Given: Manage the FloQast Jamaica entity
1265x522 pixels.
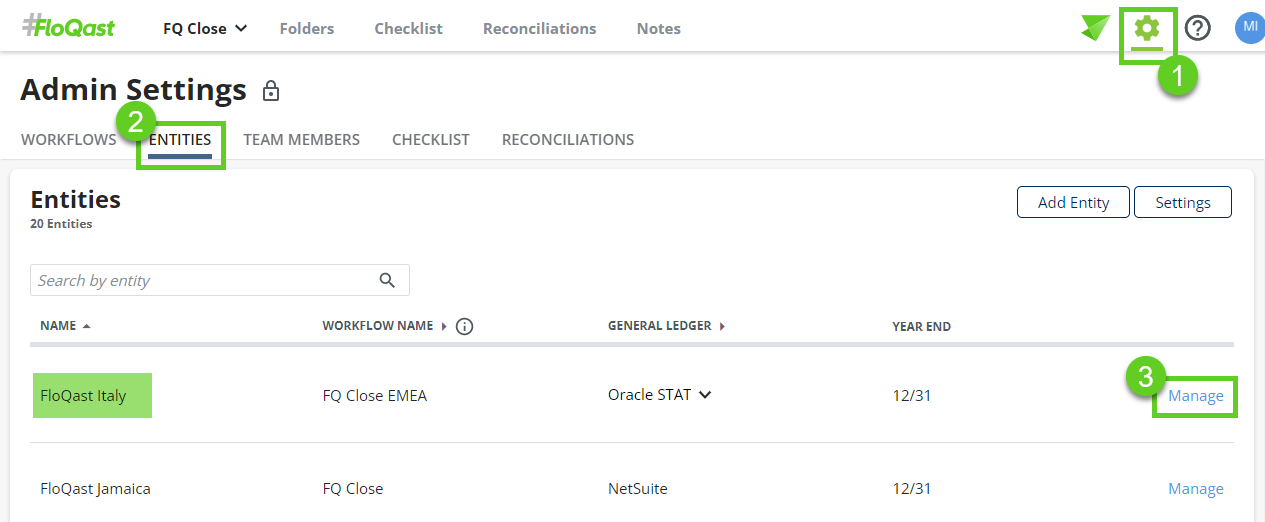Looking at the screenshot, I should tap(1196, 489).
